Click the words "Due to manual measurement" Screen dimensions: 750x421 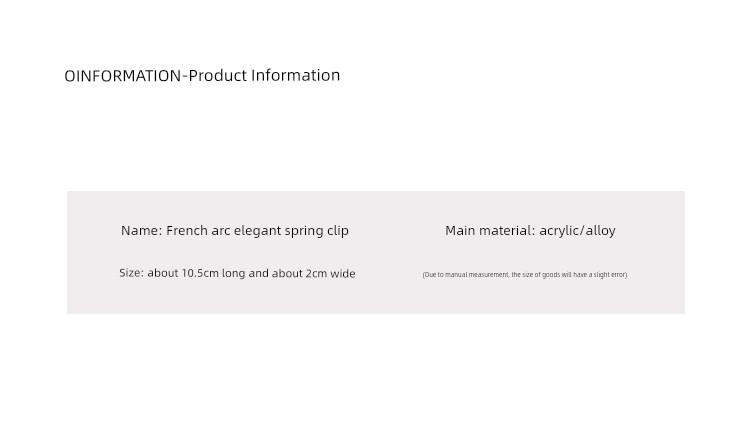(466, 275)
